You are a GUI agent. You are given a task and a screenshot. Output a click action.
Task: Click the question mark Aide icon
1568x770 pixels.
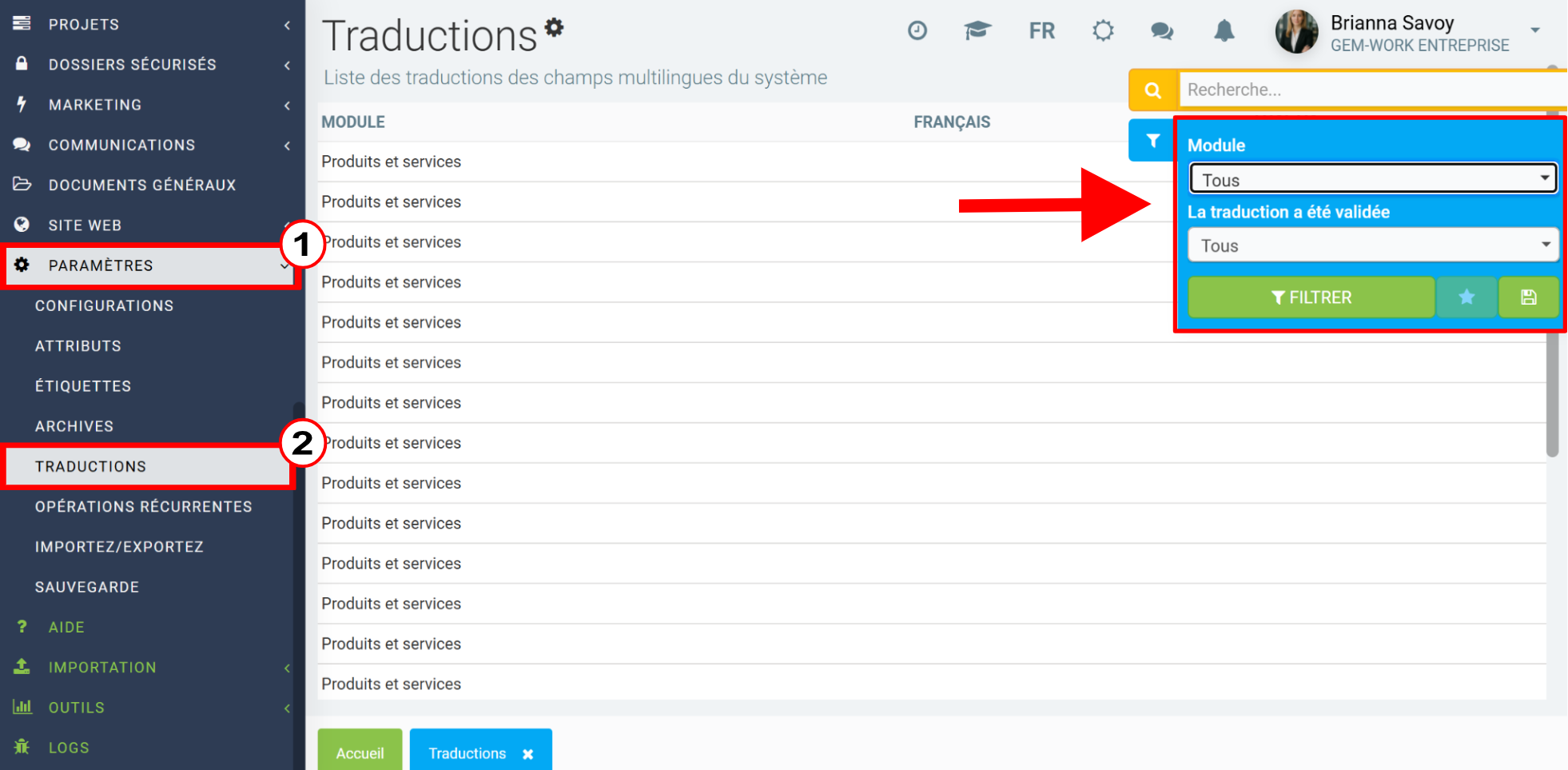tap(22, 627)
